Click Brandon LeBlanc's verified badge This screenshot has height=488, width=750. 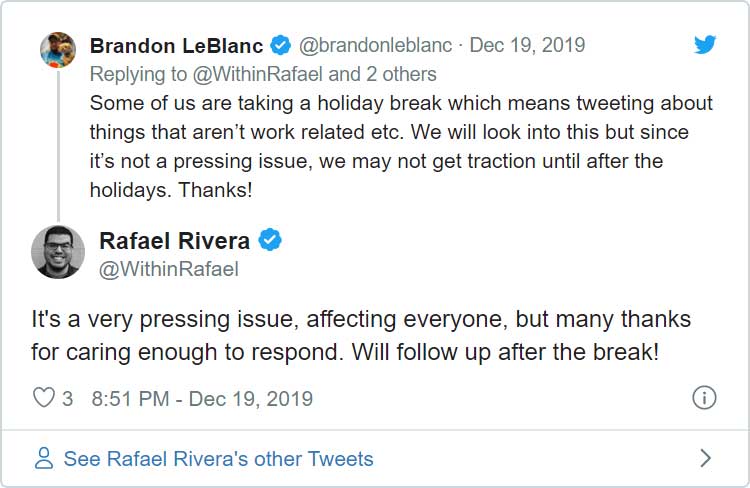[x=281, y=46]
